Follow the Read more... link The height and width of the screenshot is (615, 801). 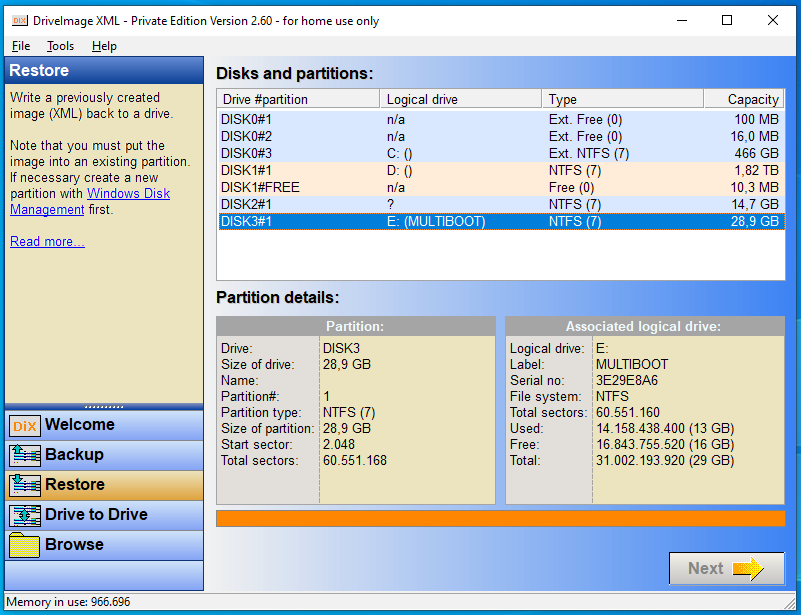47,241
